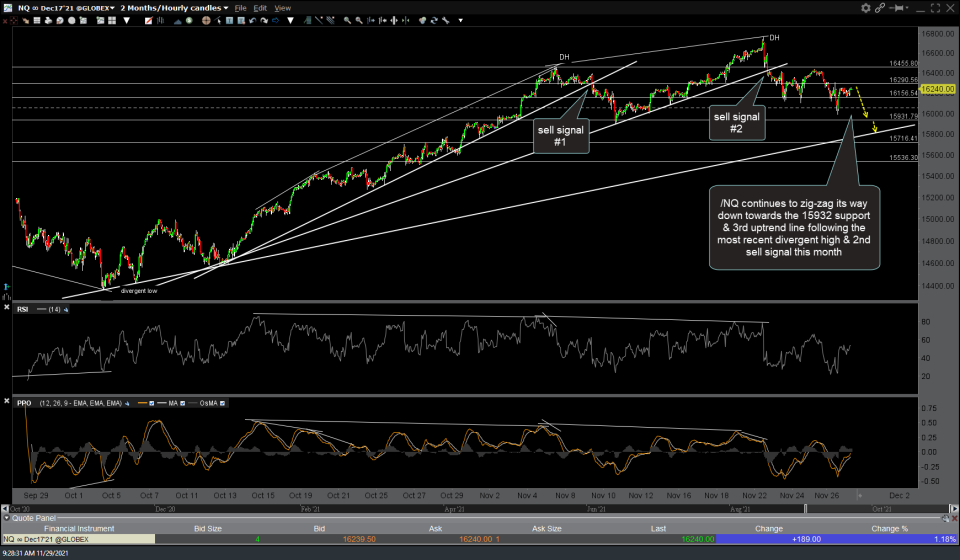Toggle the PPO MA line checkbox

[182, 403]
